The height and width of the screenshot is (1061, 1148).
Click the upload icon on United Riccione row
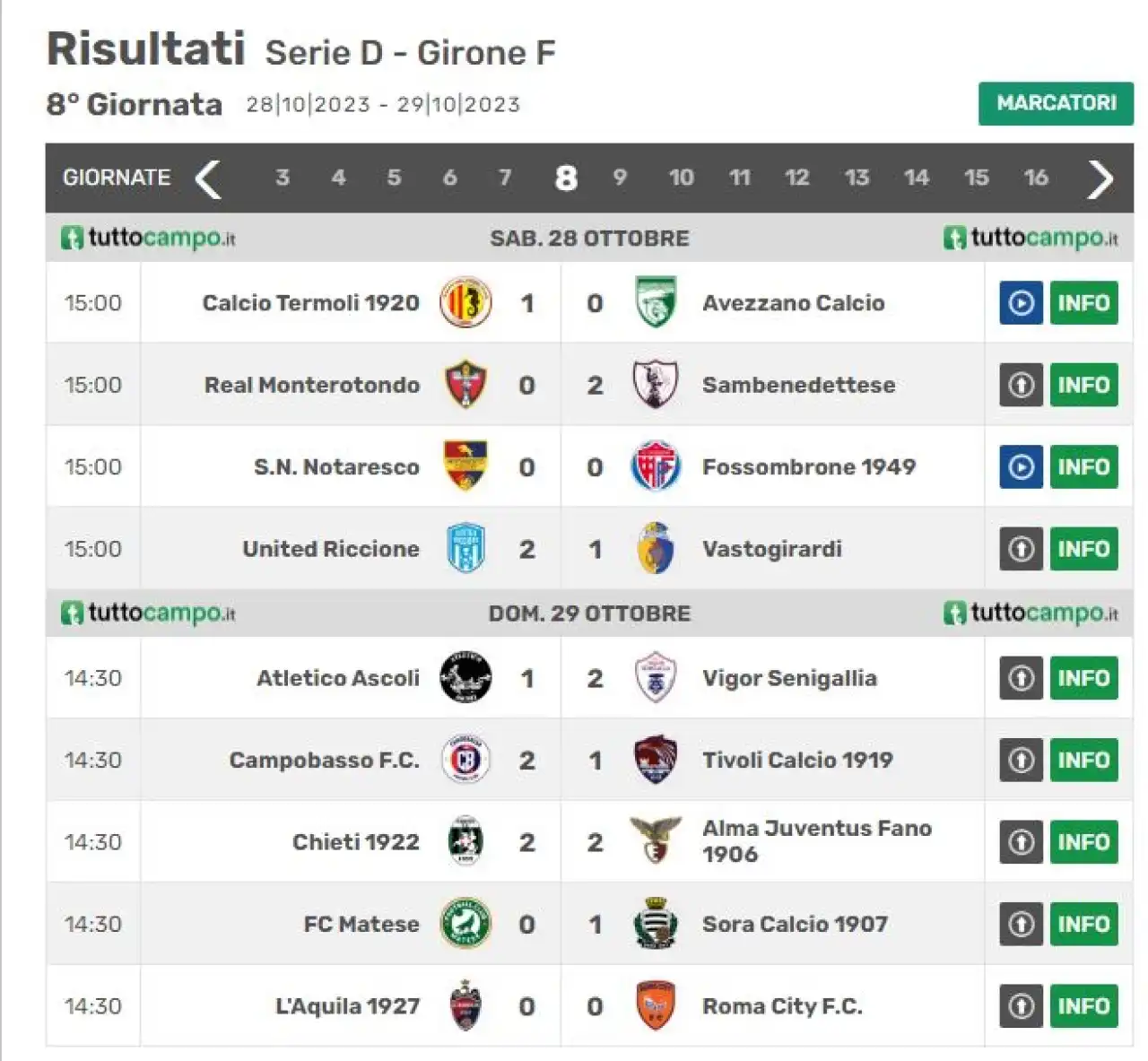pos(1021,549)
